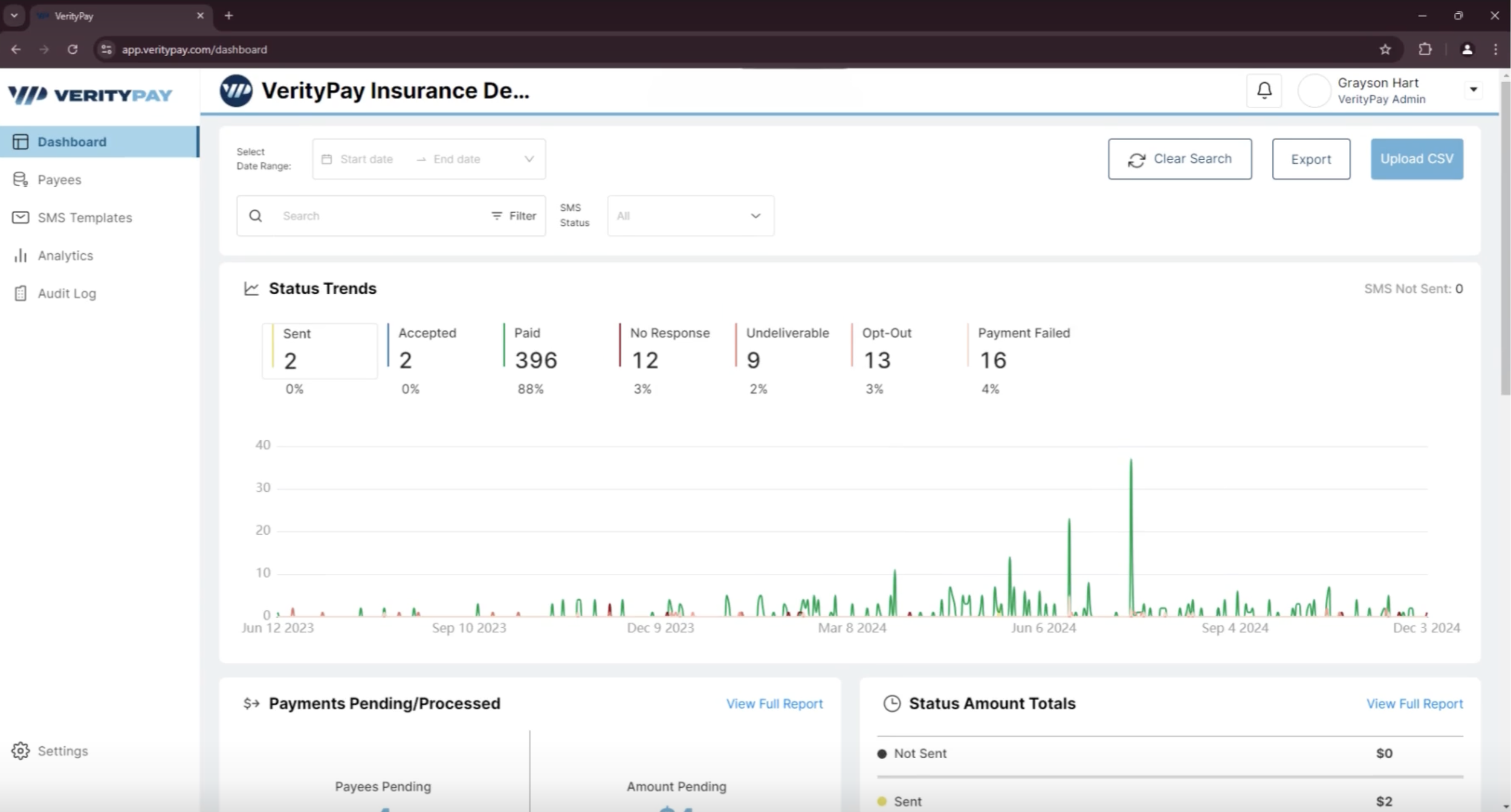Click the notification bell icon
This screenshot has width=1511, height=812.
[1264, 91]
